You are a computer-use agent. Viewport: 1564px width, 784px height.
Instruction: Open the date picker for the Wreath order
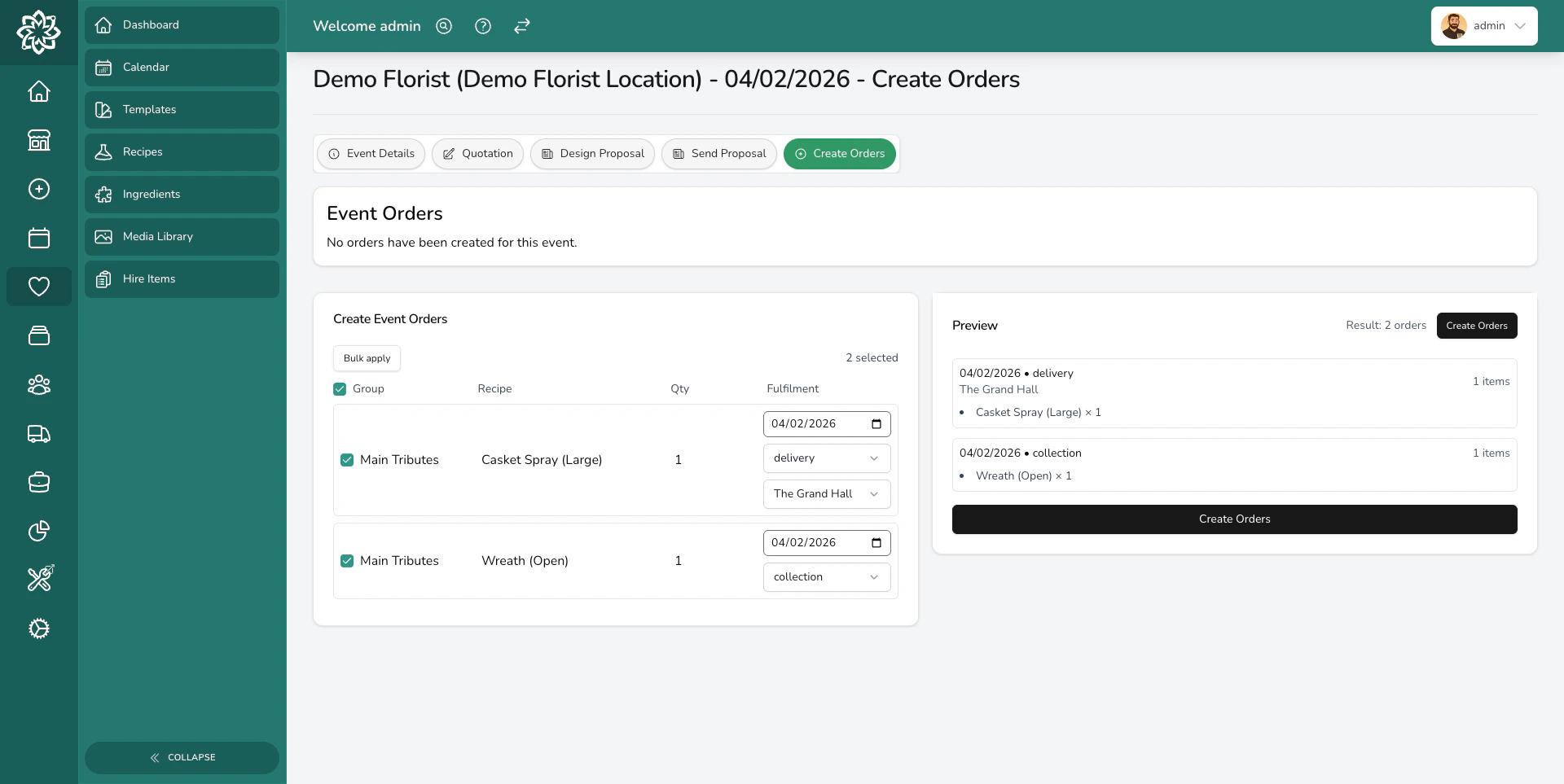tap(876, 543)
